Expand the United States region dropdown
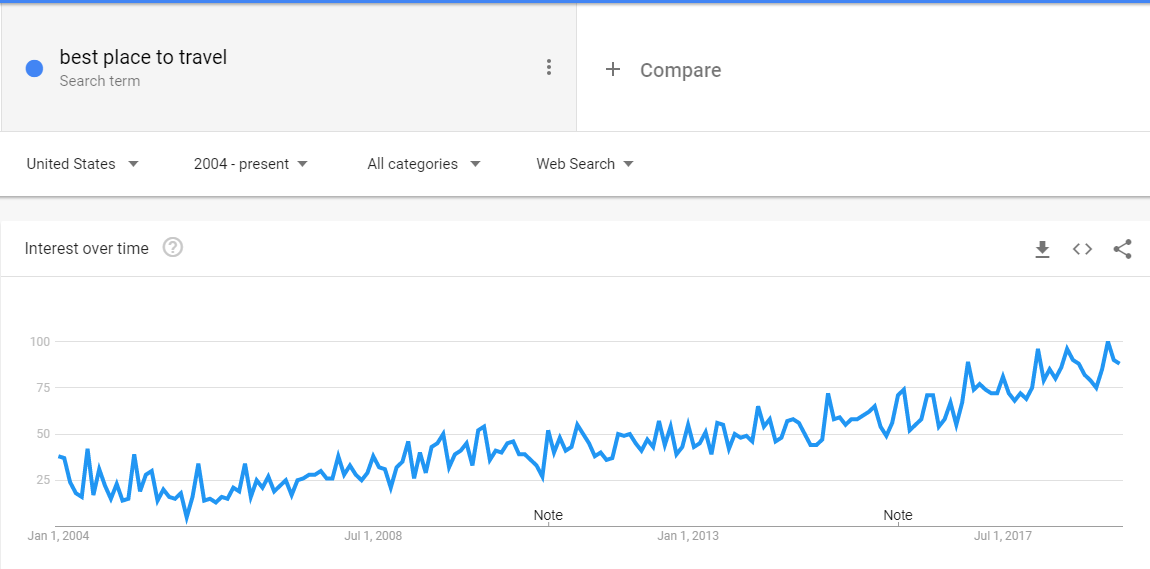Screen dimensions: 1150x569 click(82, 164)
